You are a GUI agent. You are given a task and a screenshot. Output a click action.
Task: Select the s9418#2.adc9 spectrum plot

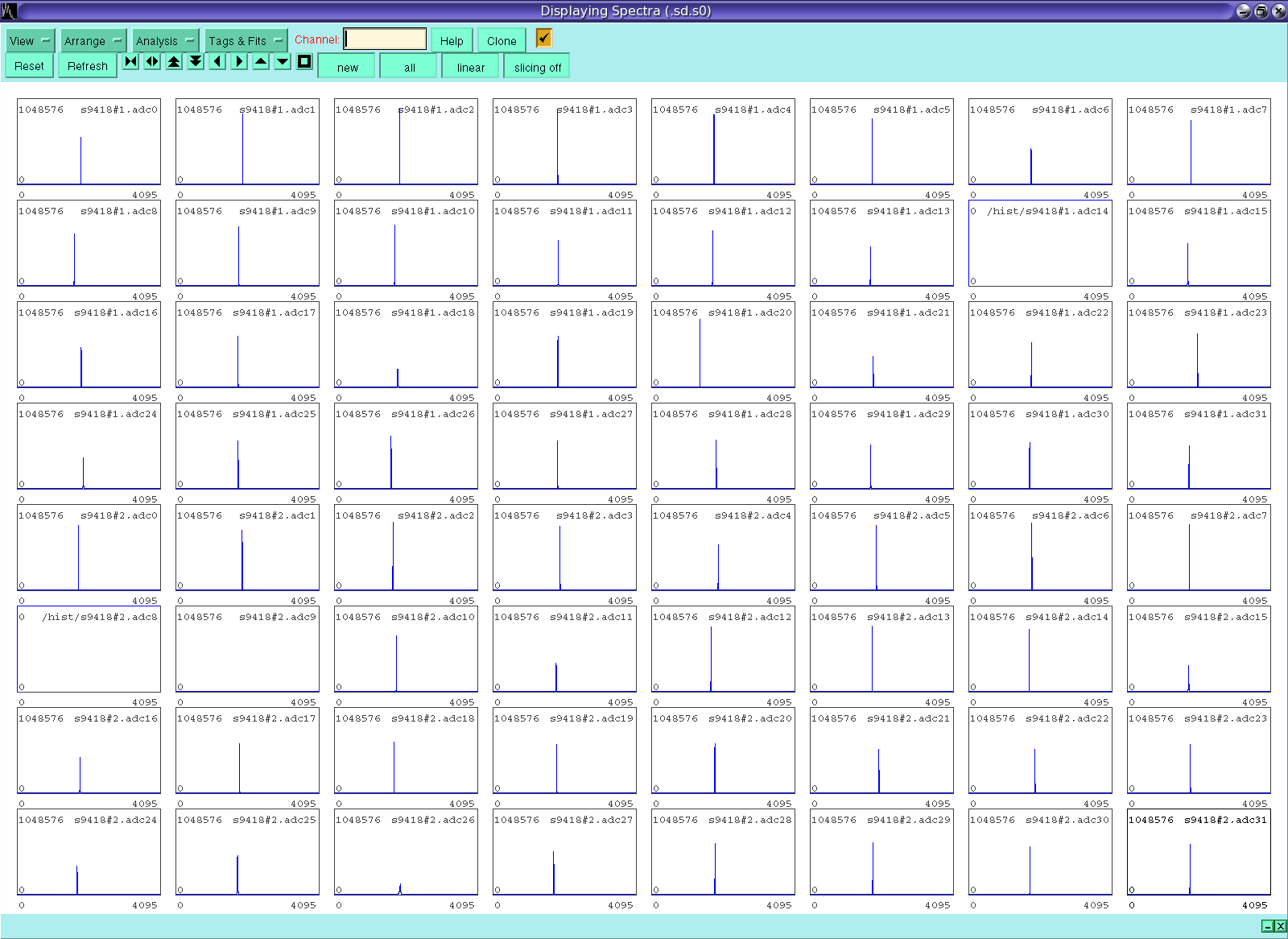coord(247,649)
